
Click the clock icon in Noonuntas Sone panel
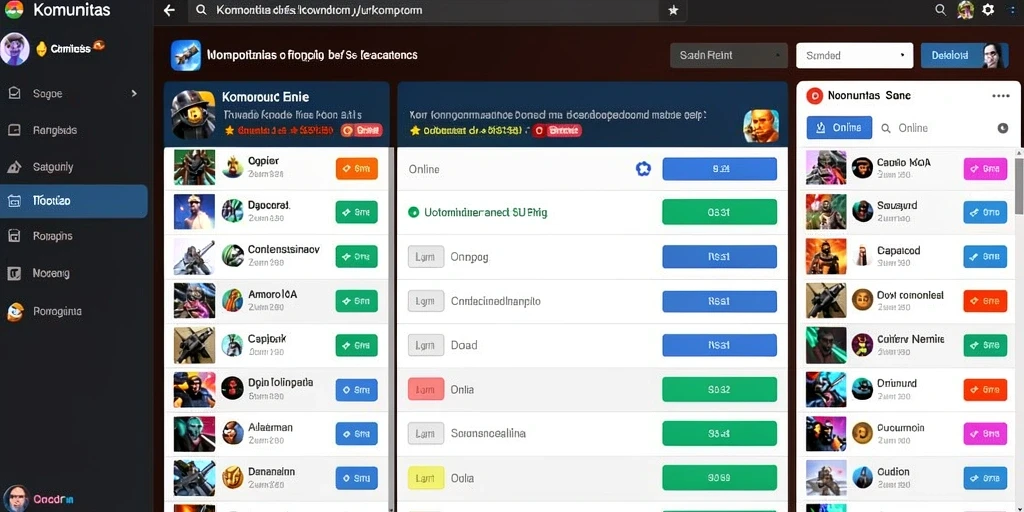coord(1003,128)
